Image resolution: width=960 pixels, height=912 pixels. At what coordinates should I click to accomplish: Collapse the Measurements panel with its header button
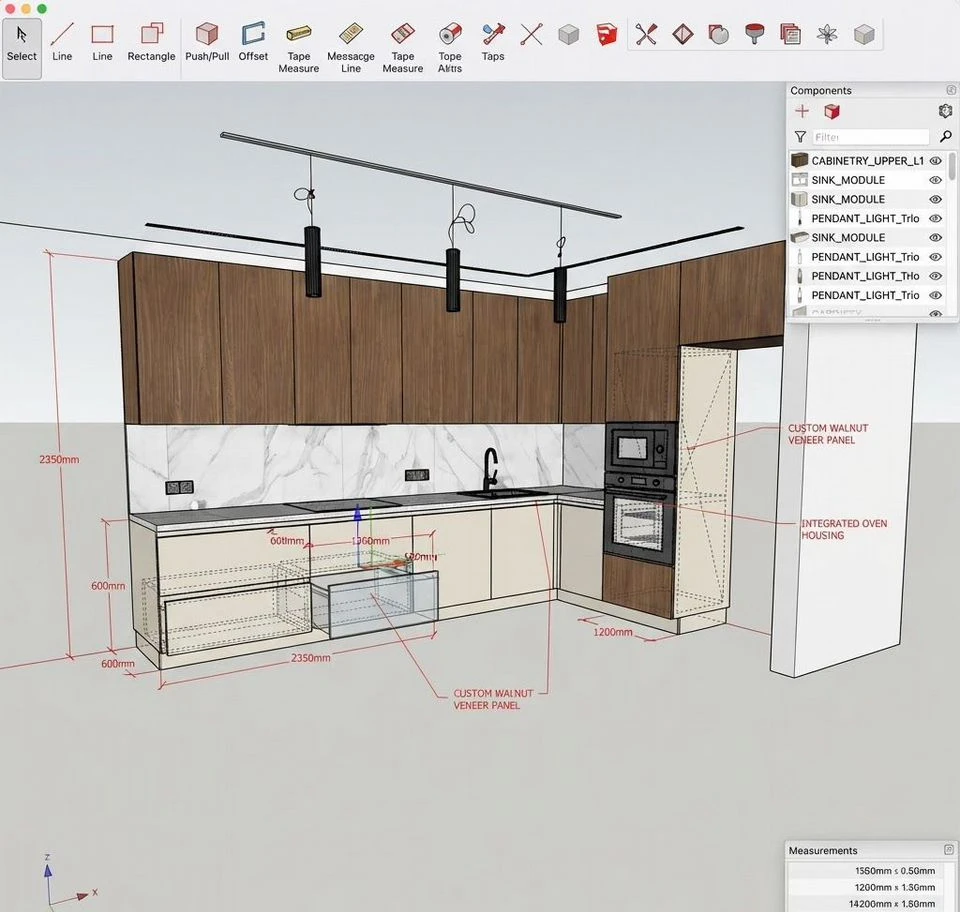(x=949, y=850)
